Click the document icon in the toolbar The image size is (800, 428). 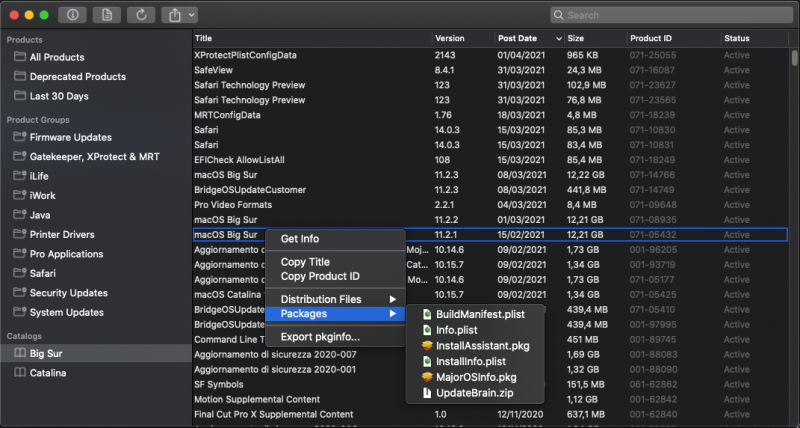108,15
